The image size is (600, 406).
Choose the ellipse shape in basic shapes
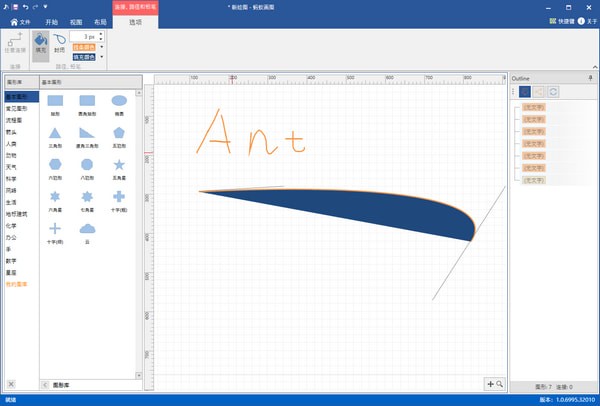[x=118, y=100]
